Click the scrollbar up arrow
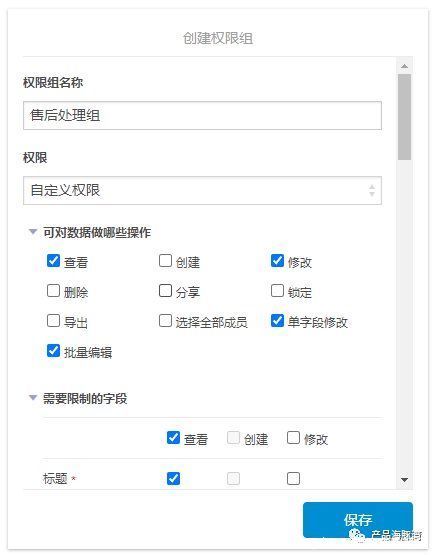Screen dimensions: 435x555 (405, 66)
